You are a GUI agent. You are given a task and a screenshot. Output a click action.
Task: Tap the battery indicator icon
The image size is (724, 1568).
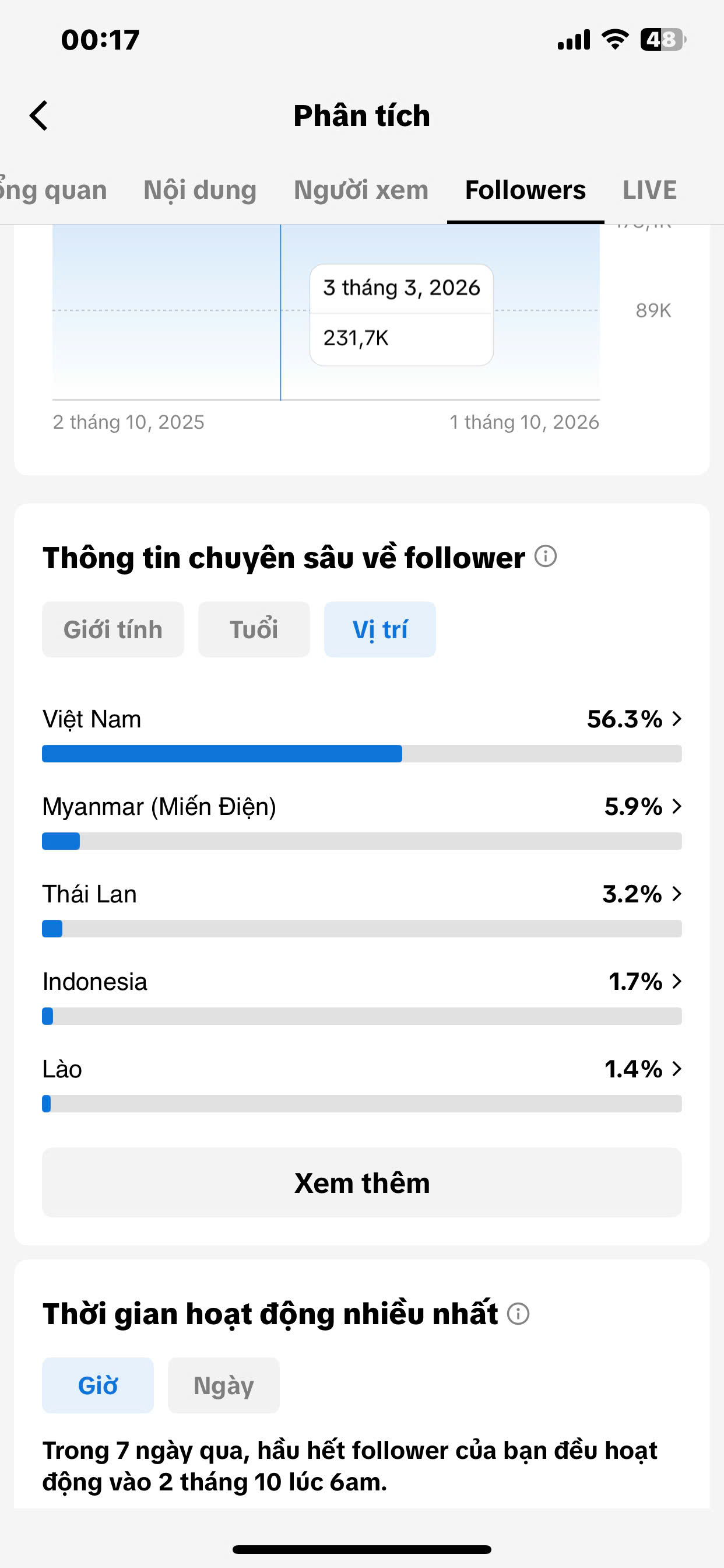click(x=663, y=40)
